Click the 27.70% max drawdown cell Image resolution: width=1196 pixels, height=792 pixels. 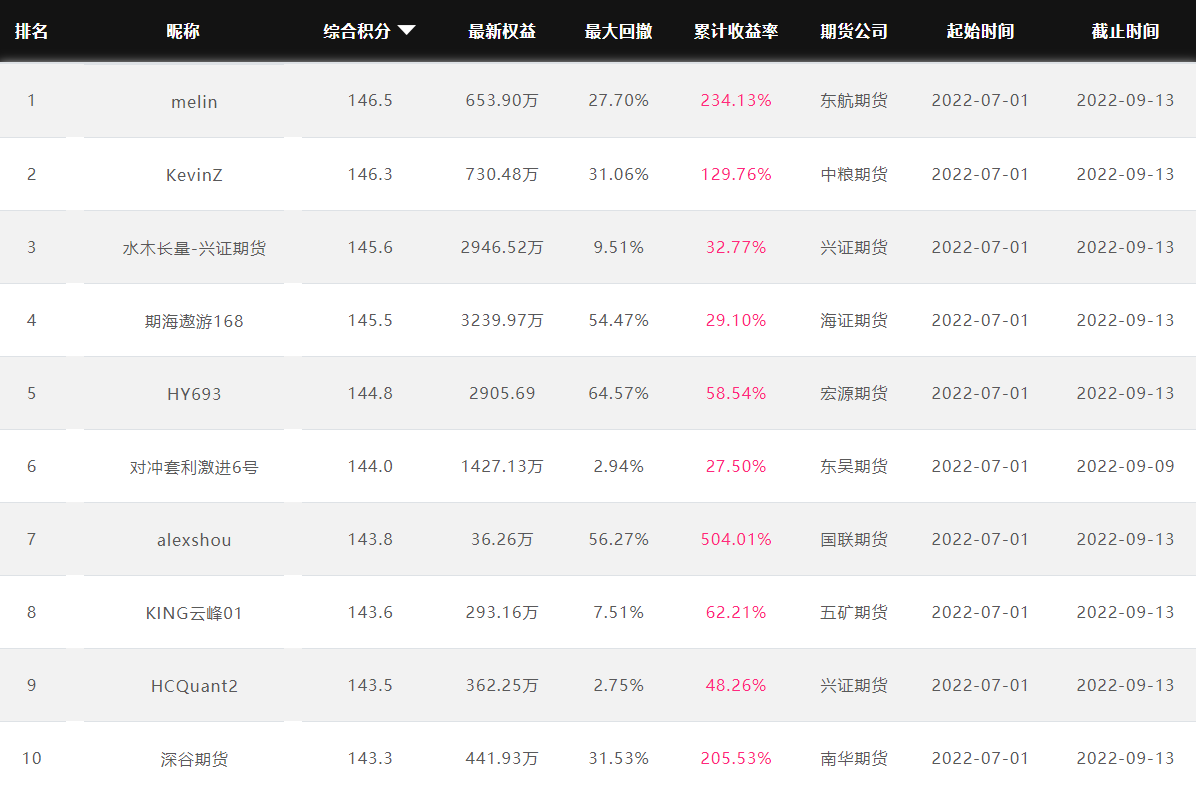point(619,100)
